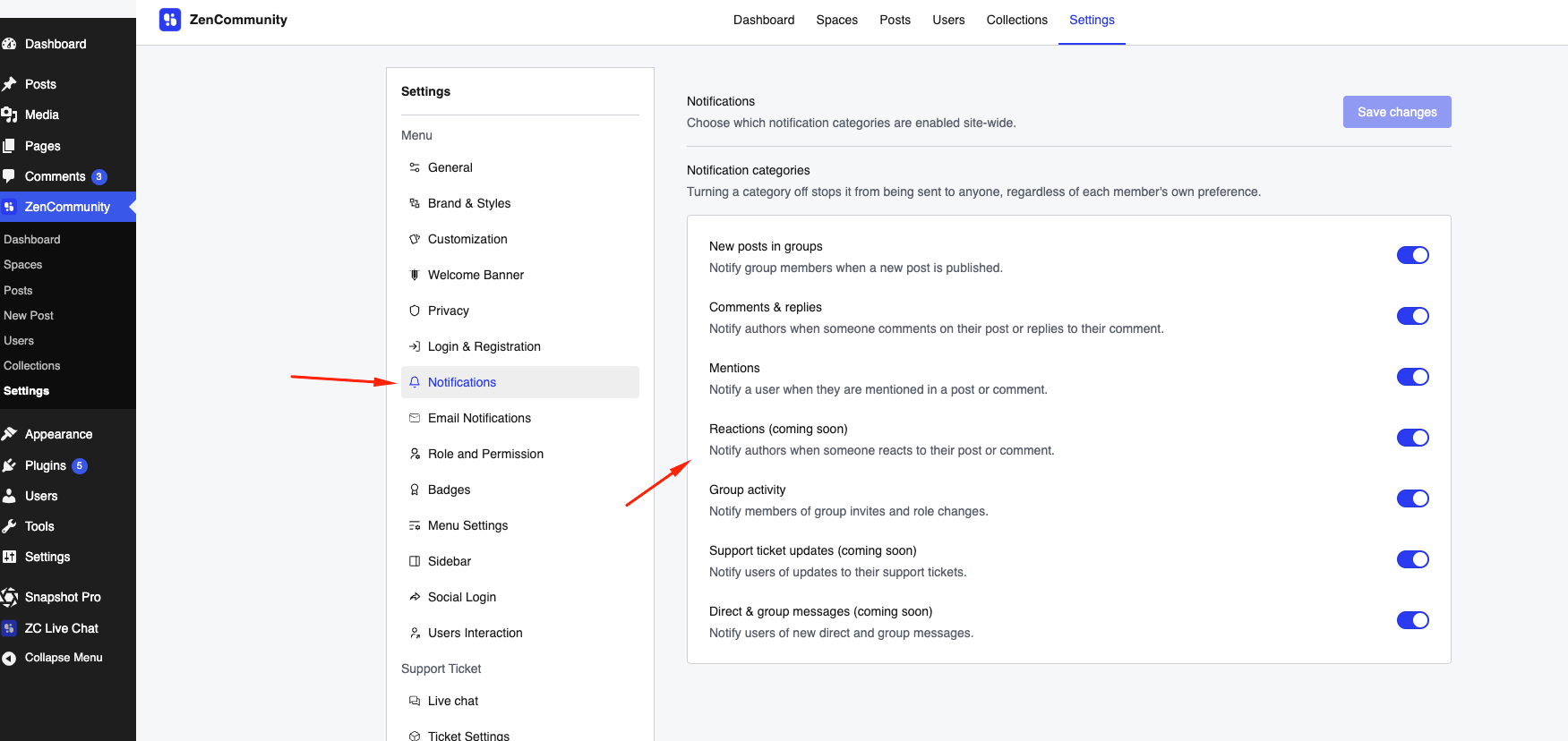Viewport: 1568px width, 741px height.
Task: Click the Badges ribbon icon
Action: click(415, 490)
